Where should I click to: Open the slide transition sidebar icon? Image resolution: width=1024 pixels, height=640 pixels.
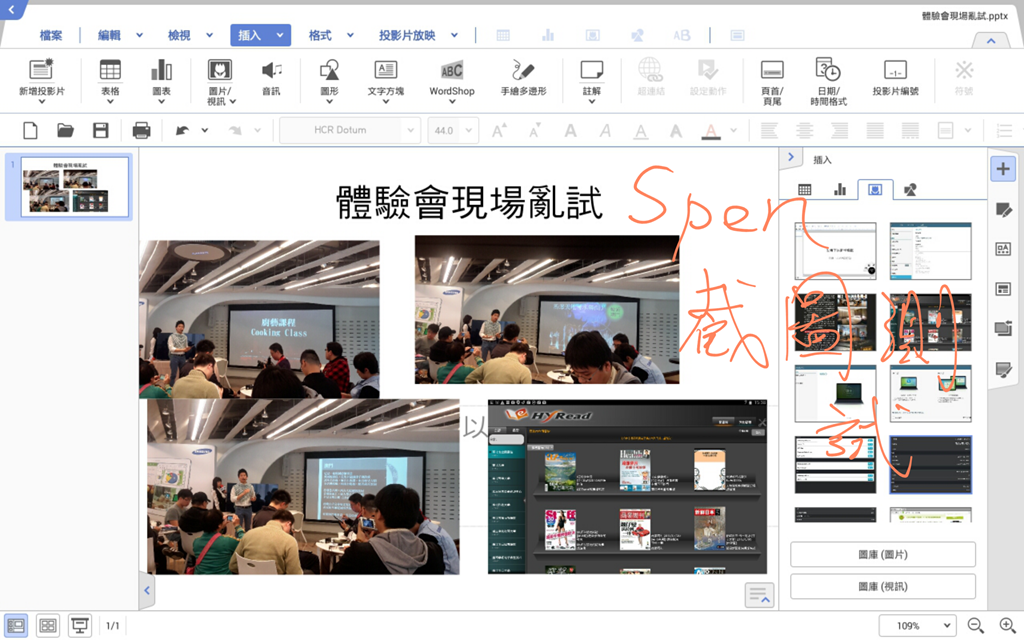click(x=1003, y=328)
